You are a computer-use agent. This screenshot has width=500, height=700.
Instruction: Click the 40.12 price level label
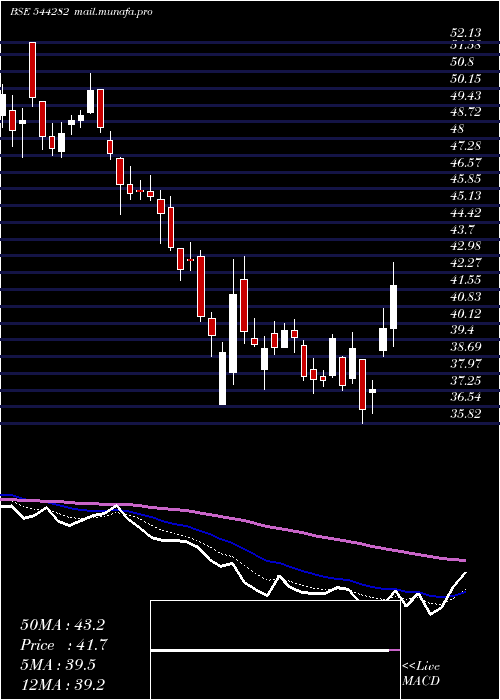coord(466,313)
